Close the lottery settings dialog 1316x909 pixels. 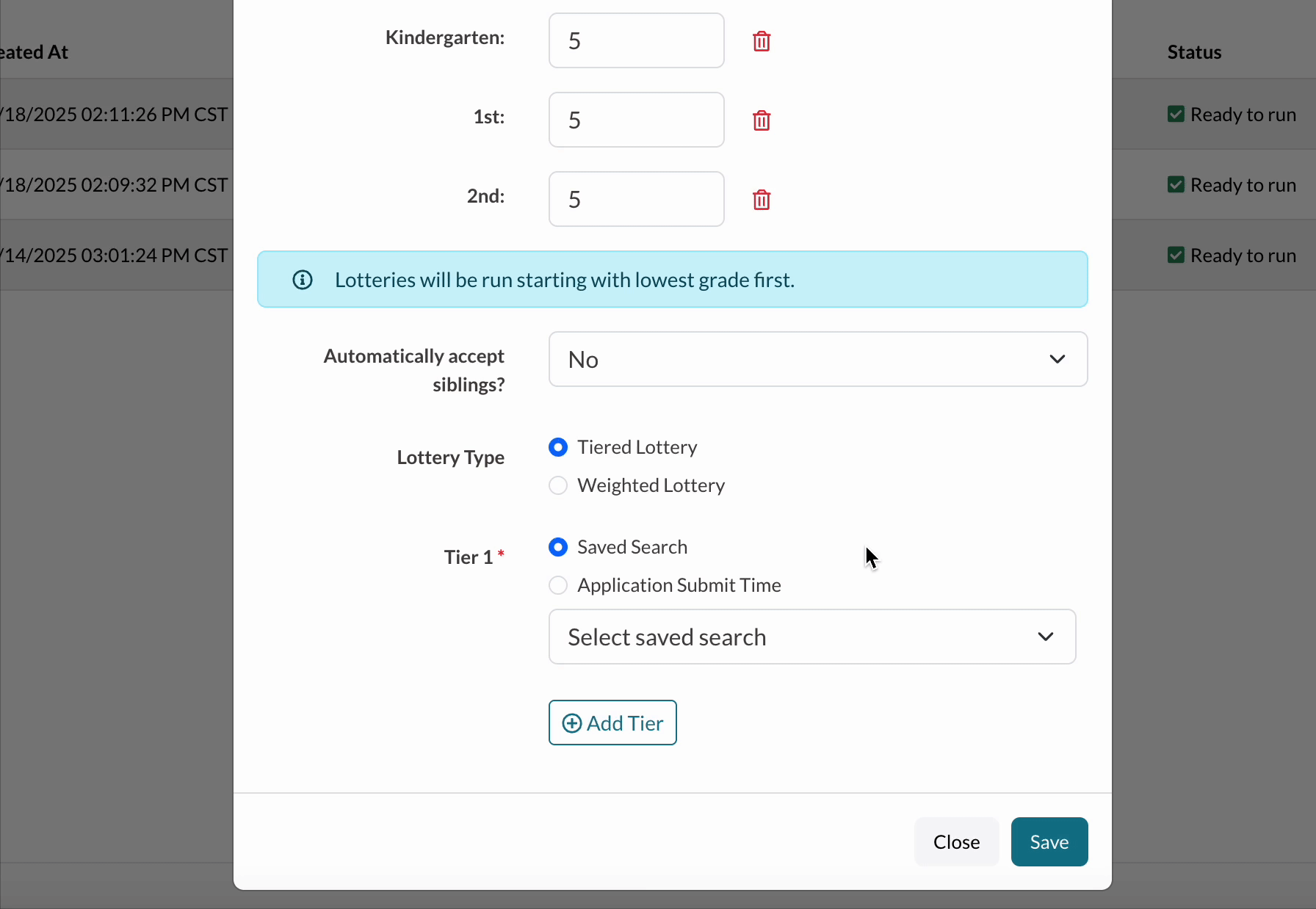coord(956,841)
